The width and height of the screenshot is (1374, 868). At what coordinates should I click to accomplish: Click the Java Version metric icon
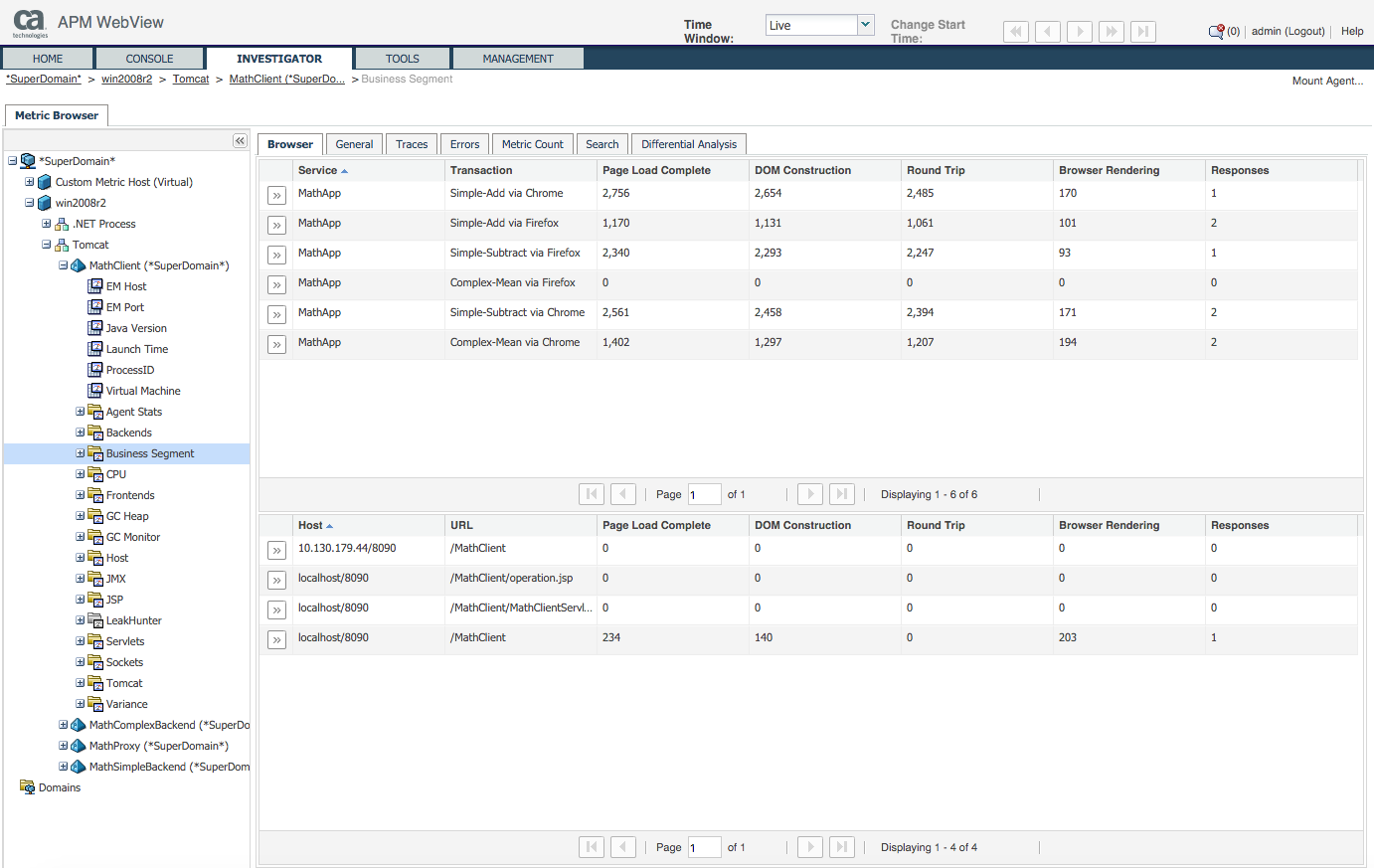(x=95, y=328)
